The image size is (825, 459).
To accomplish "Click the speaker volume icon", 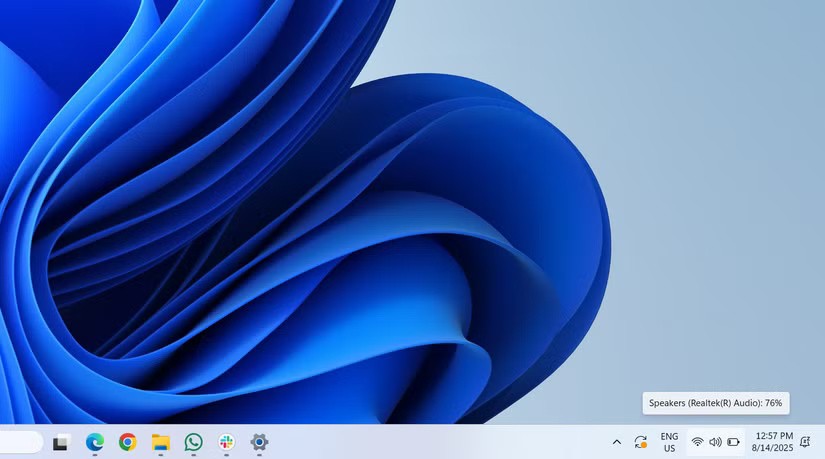I will coord(715,442).
